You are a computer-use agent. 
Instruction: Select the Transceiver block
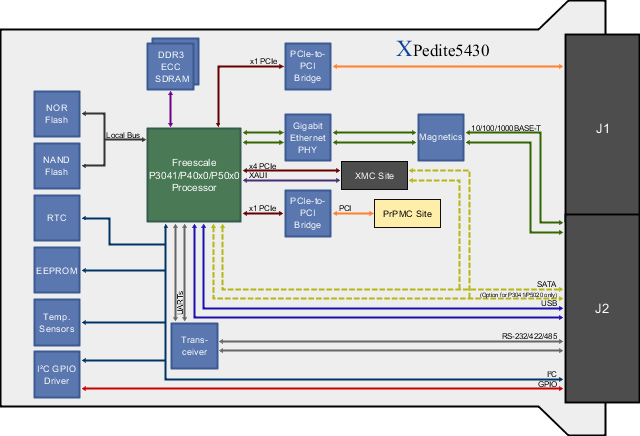pos(194,346)
